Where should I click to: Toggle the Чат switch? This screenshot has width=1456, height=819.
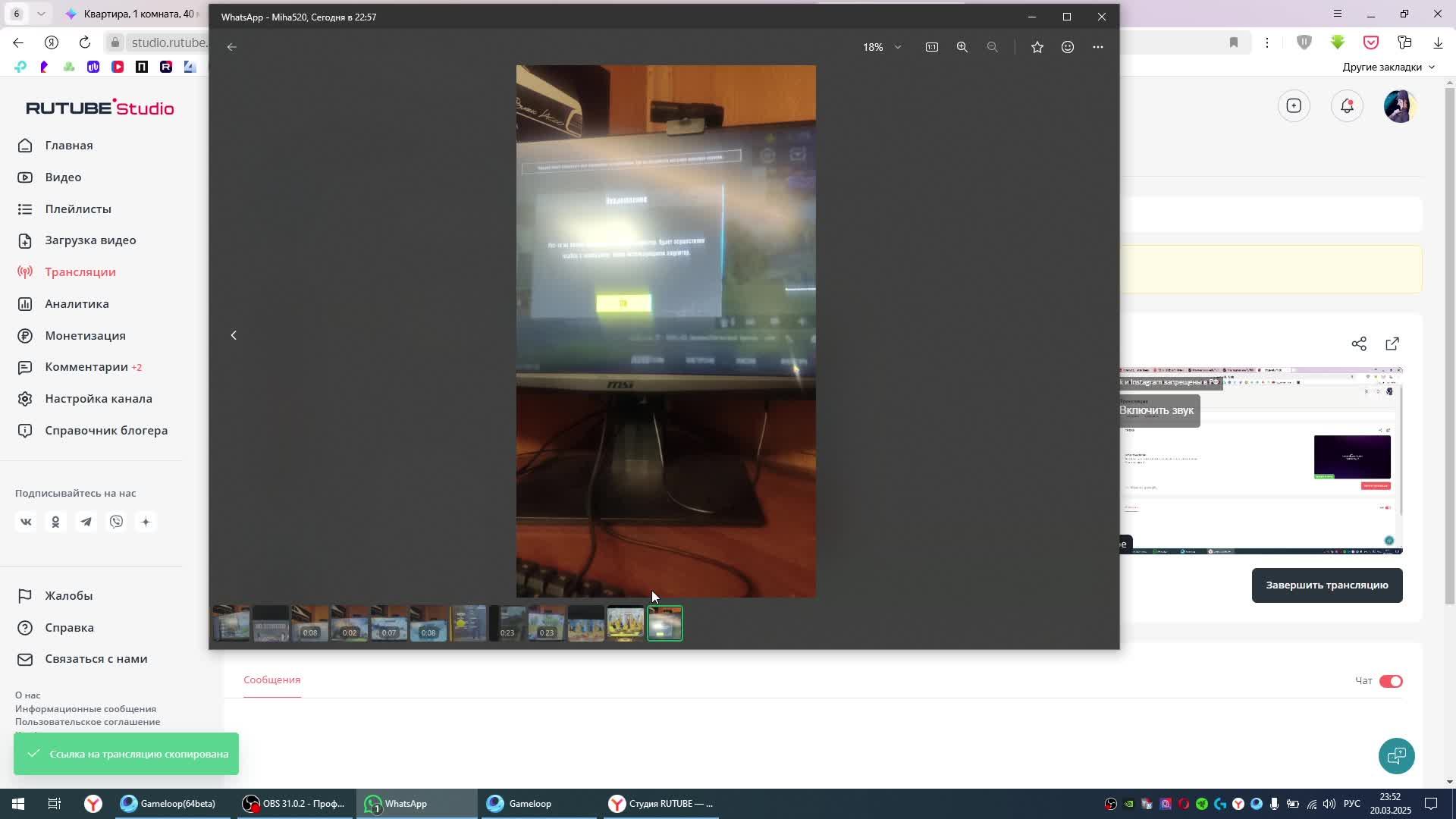pyautogui.click(x=1390, y=681)
